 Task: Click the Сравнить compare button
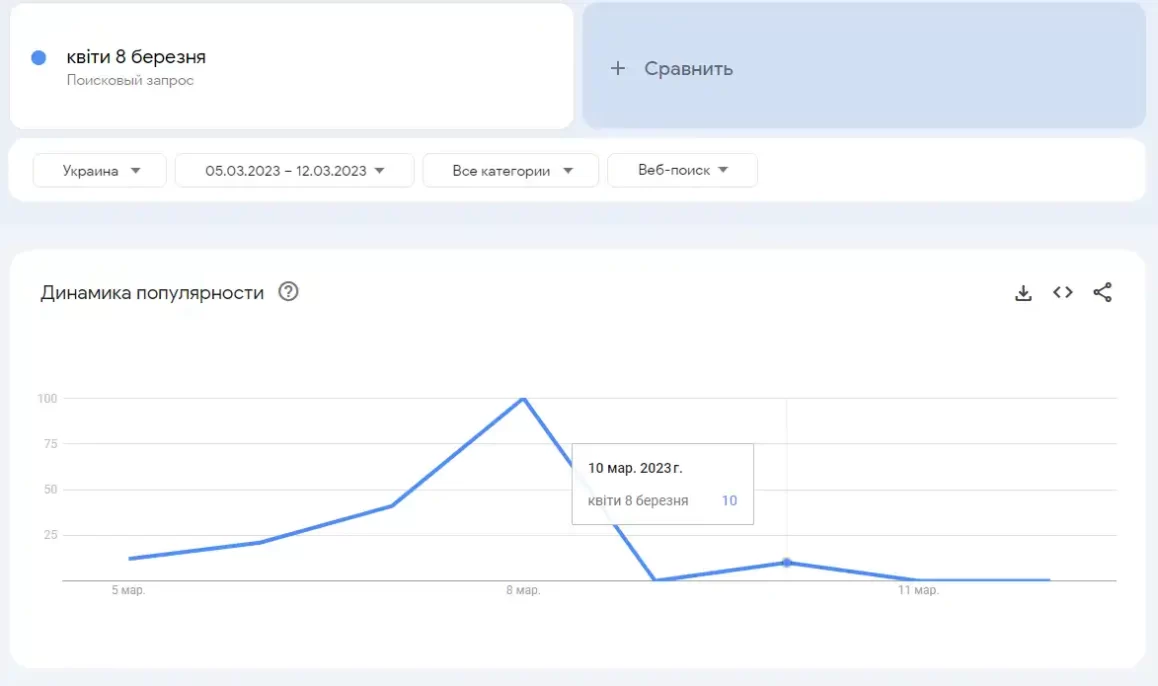864,66
